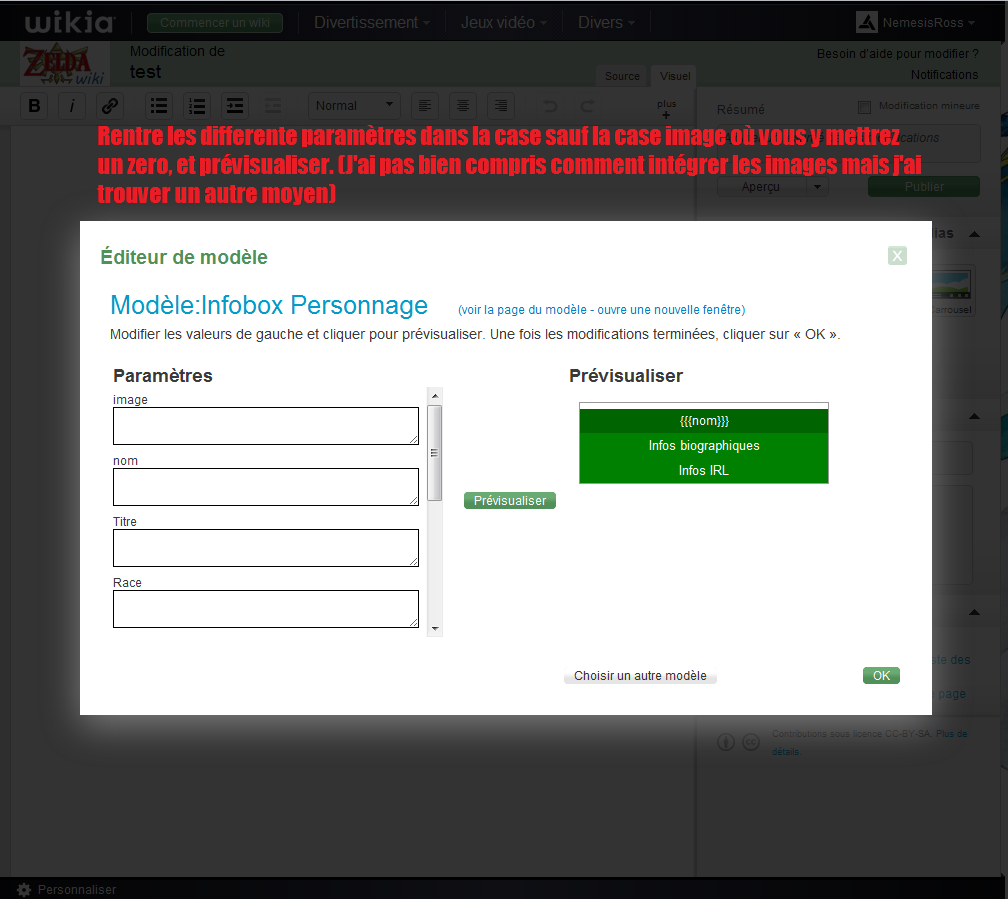Click the increase indent icon
Viewport: 1008px width, 899px height.
pyautogui.click(x=234, y=106)
